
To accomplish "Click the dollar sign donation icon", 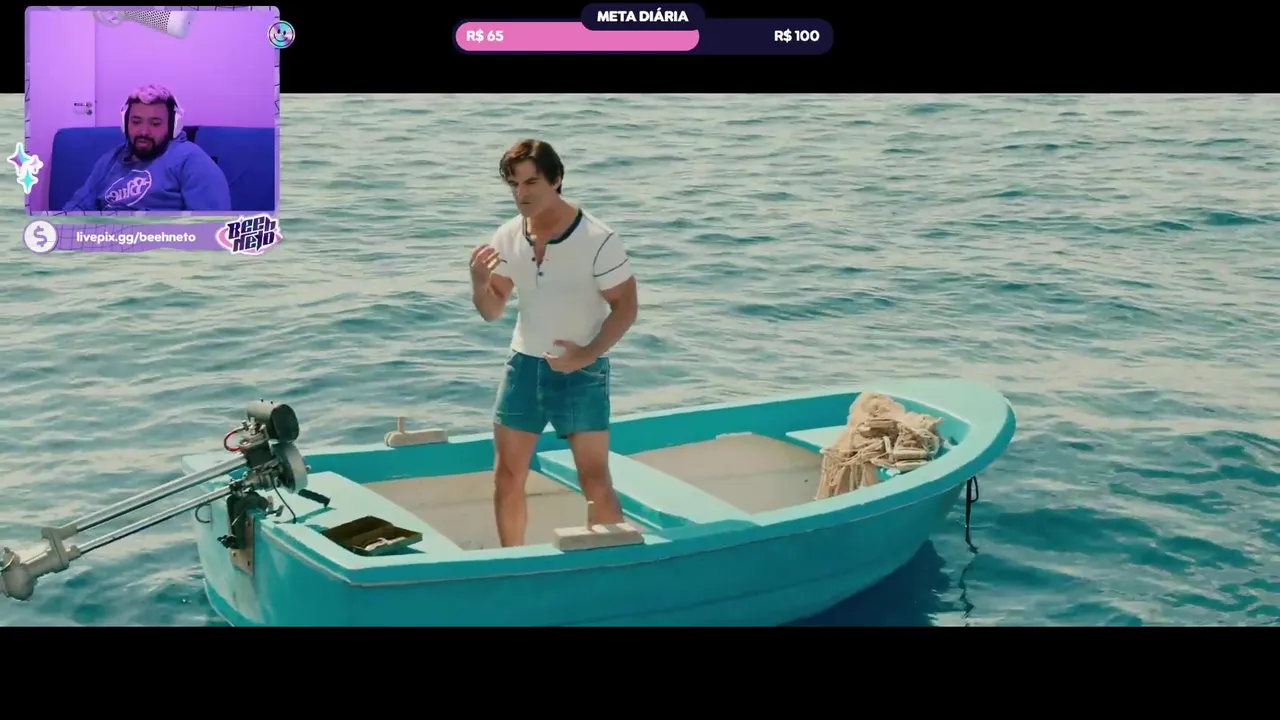I will (40, 237).
